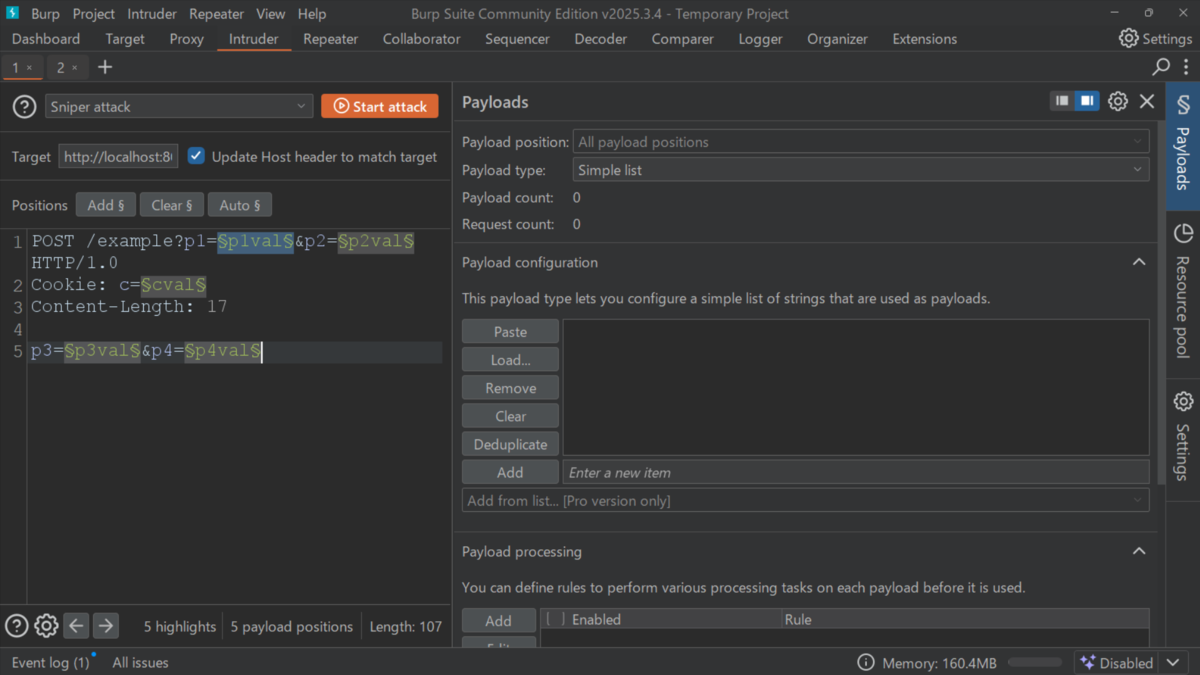
Task: Open the Burp menu
Action: coord(44,14)
